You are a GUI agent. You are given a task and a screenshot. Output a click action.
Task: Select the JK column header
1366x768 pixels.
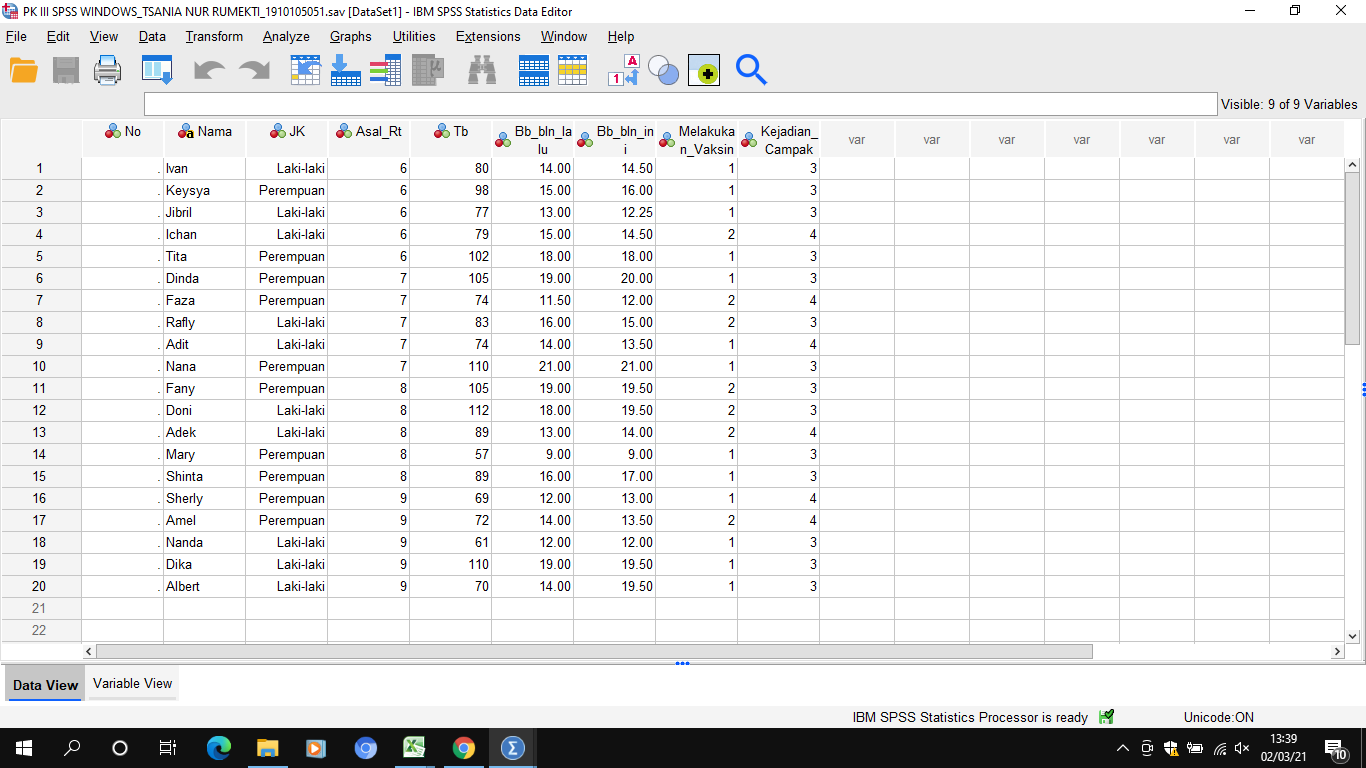[287, 139]
